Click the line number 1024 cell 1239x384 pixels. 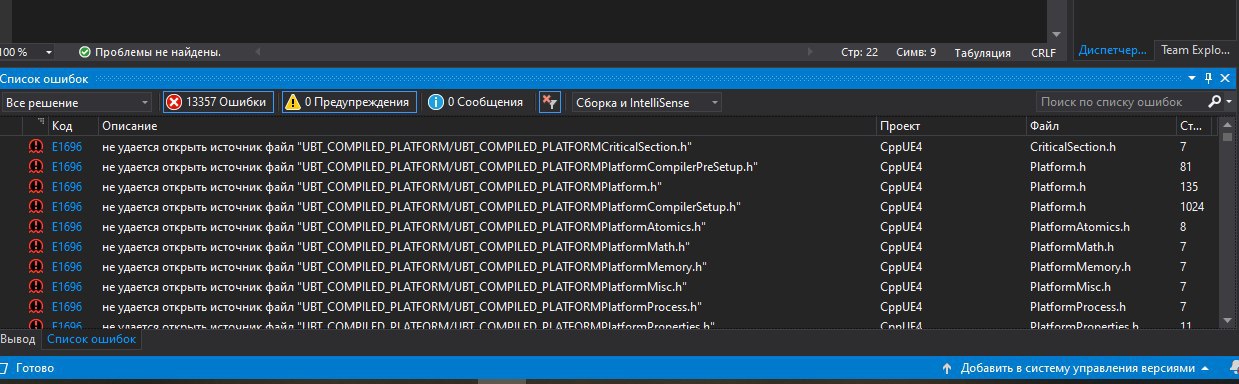point(1192,207)
